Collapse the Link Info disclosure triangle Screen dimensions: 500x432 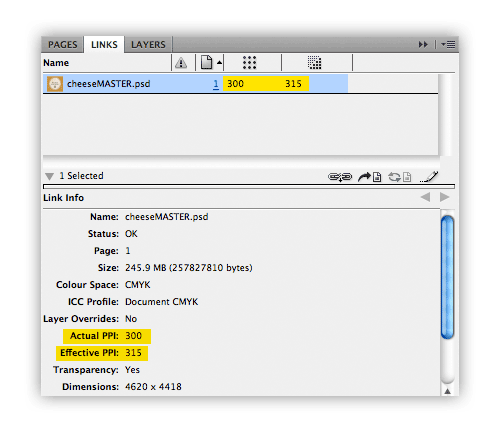click(49, 176)
